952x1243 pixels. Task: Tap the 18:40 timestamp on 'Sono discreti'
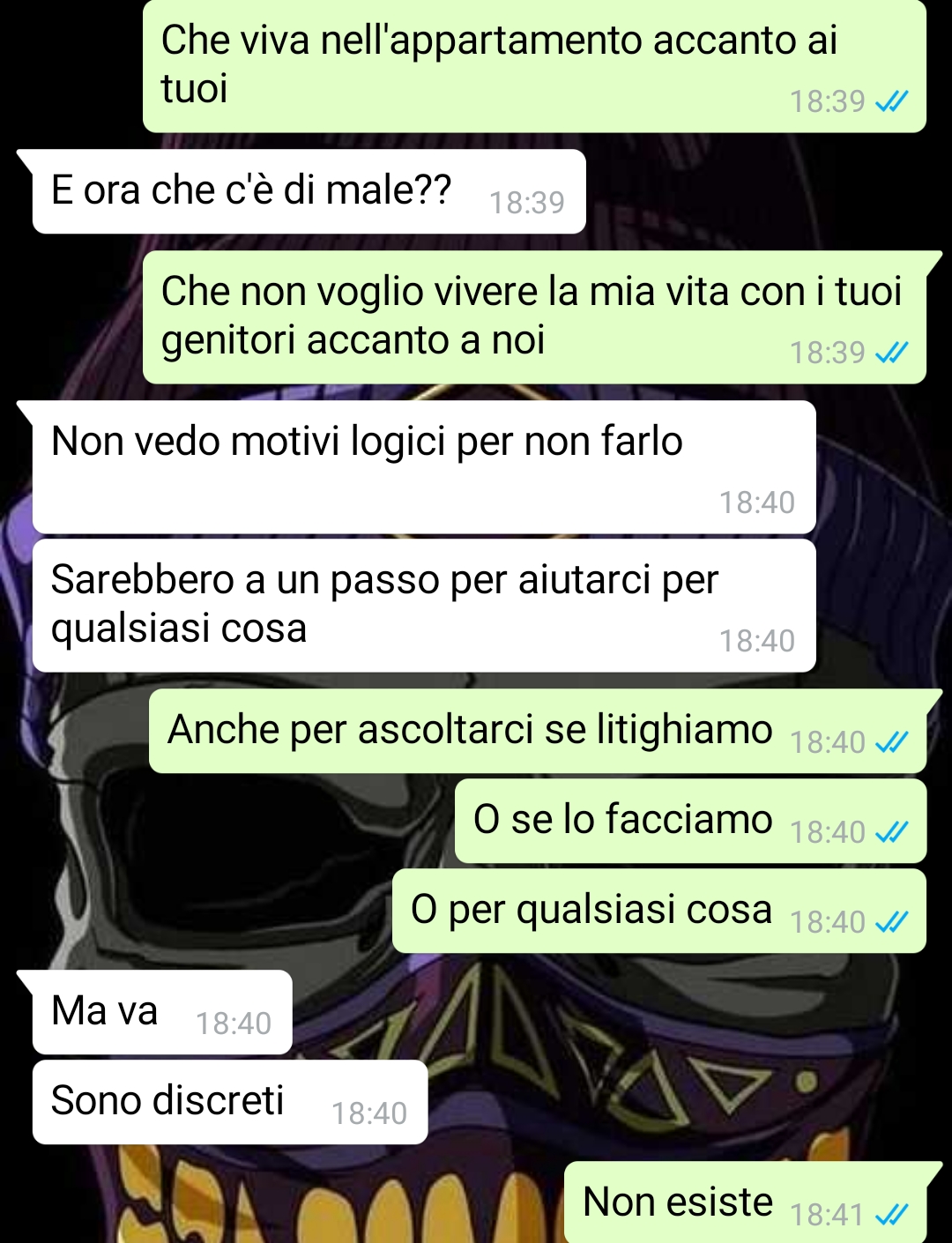tap(369, 1114)
